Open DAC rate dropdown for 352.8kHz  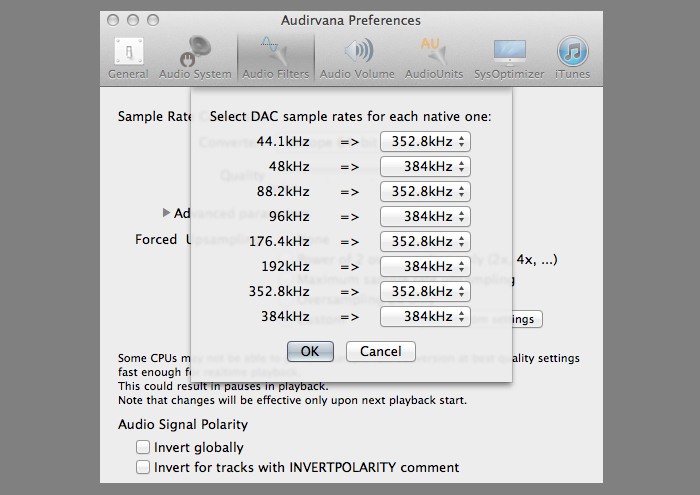[425, 291]
